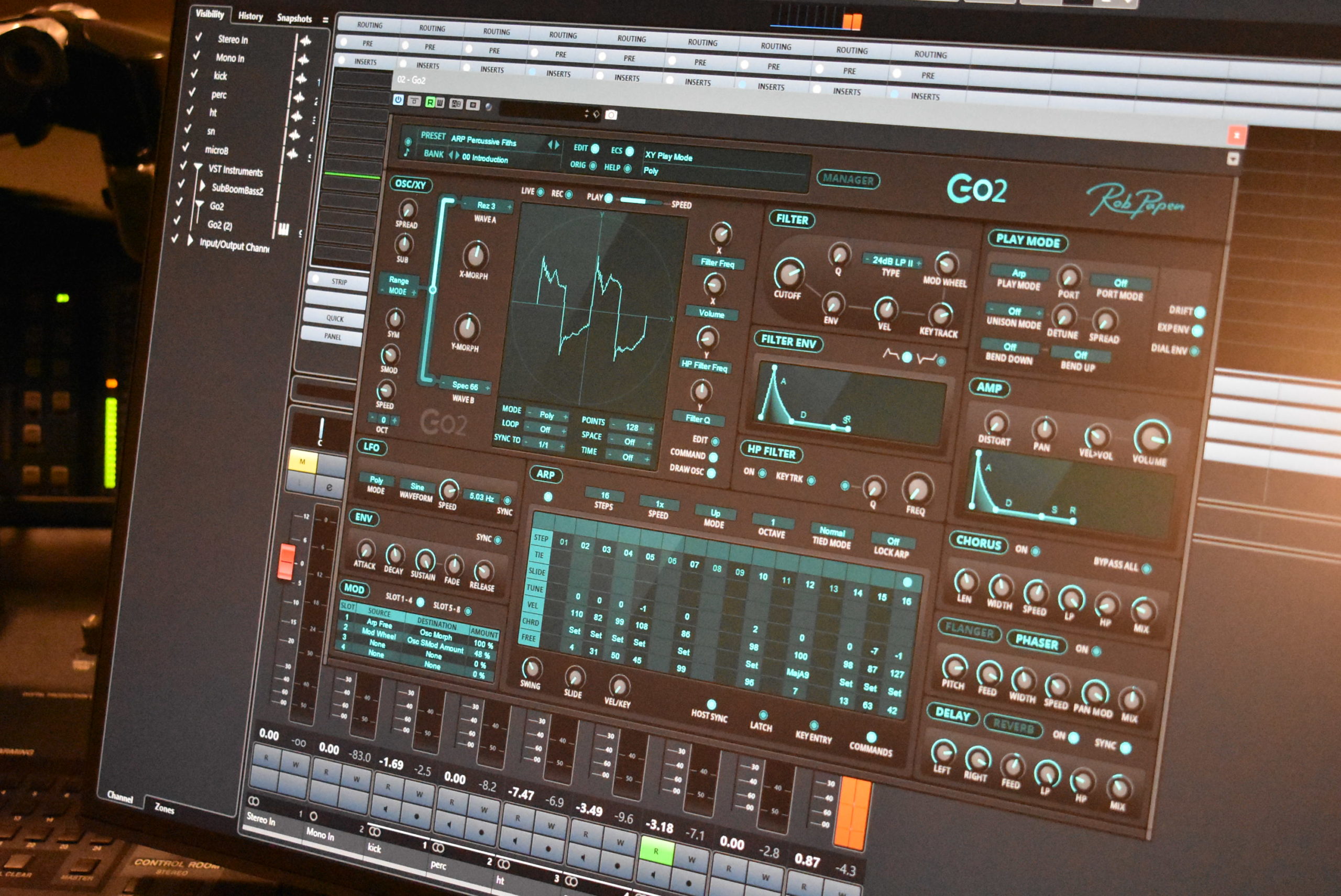Open the filter TYPE 24dB LP II selector
Screen dimensions: 1341x896
pos(892,262)
